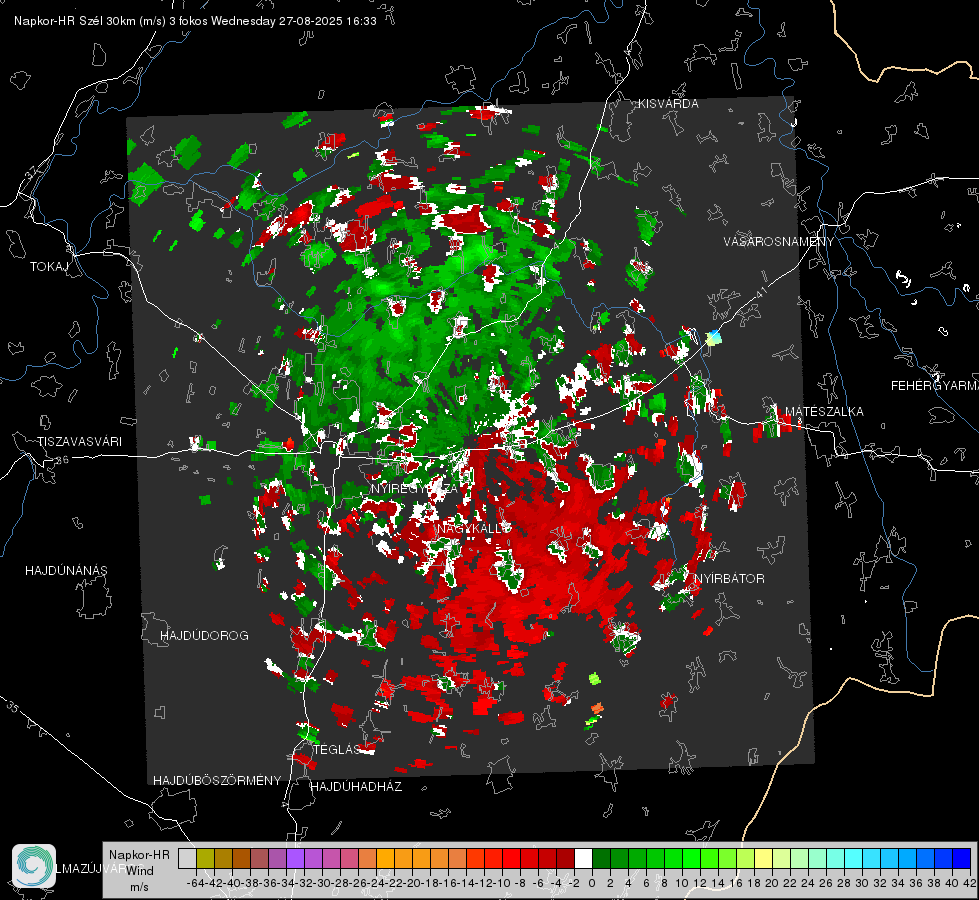The width and height of the screenshot is (979, 900).
Task: Select the KISVÁRDA town label
Action: pyautogui.click(x=668, y=104)
